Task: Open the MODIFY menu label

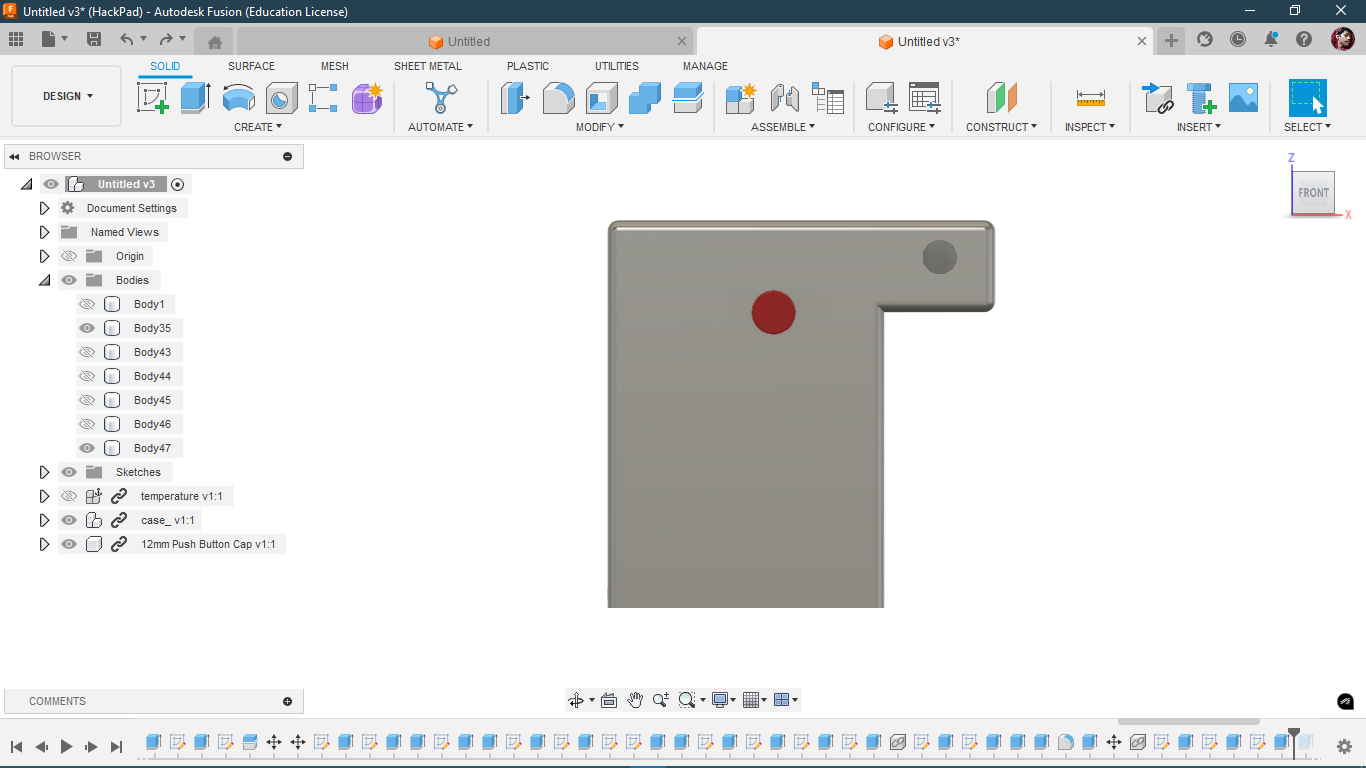Action: [x=599, y=127]
